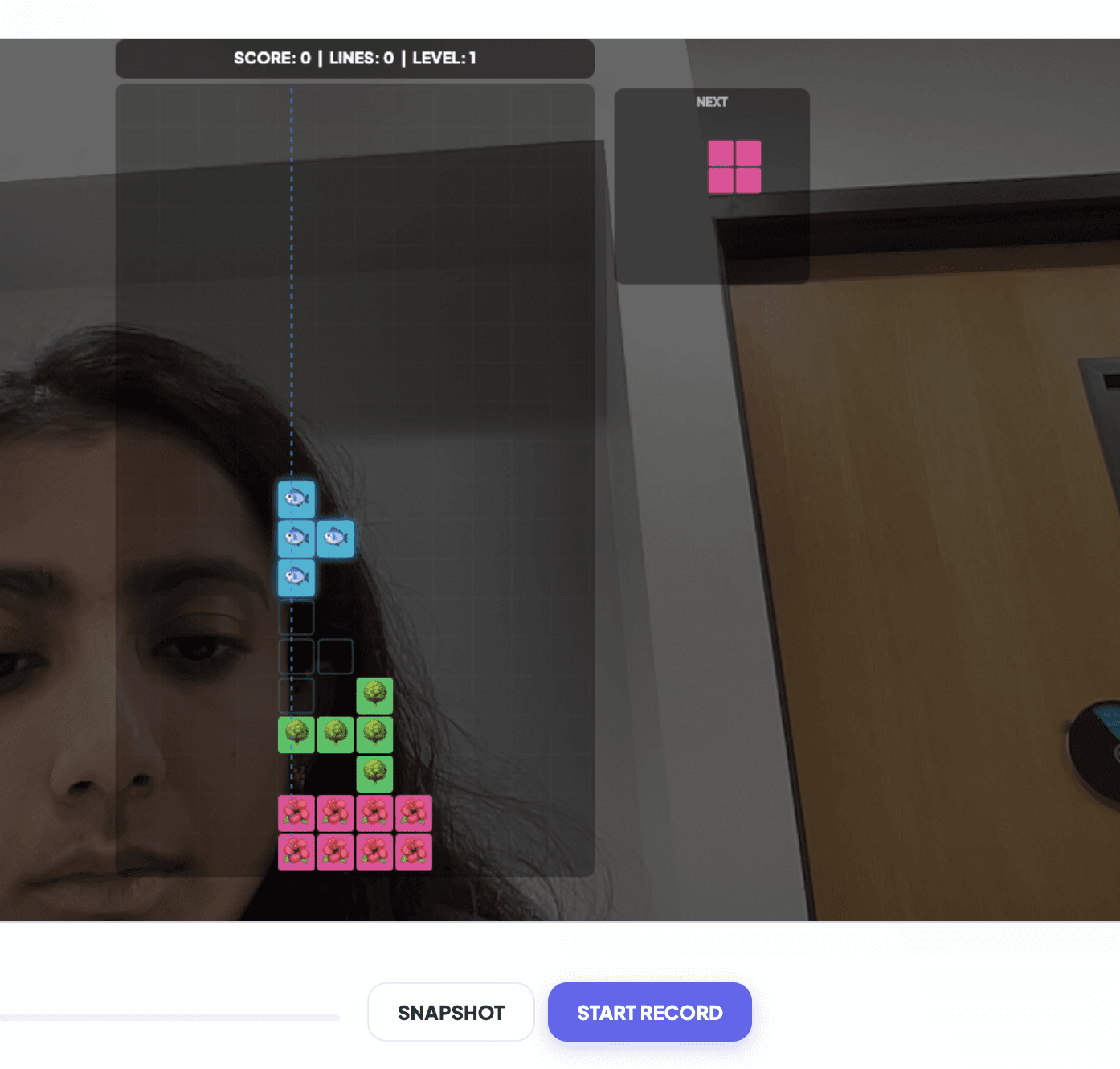Viewport: 1120px width, 1069px height.
Task: Click the slider track left of SNAPSHOT
Action: coord(170,1018)
